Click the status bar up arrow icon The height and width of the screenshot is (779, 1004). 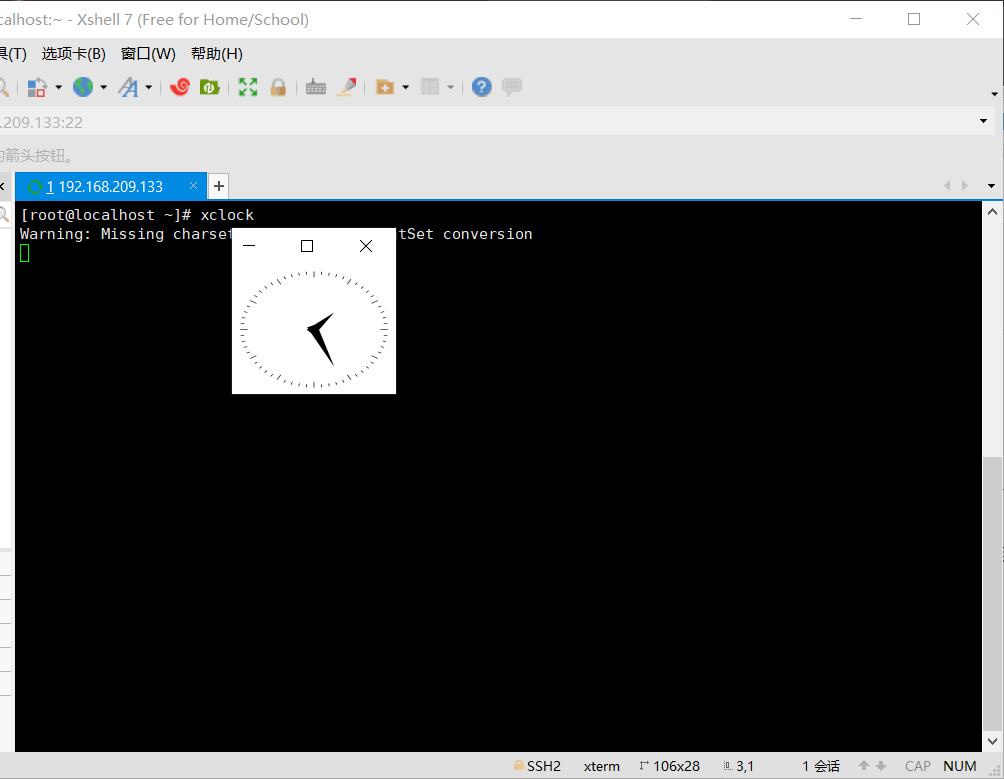tap(864, 766)
